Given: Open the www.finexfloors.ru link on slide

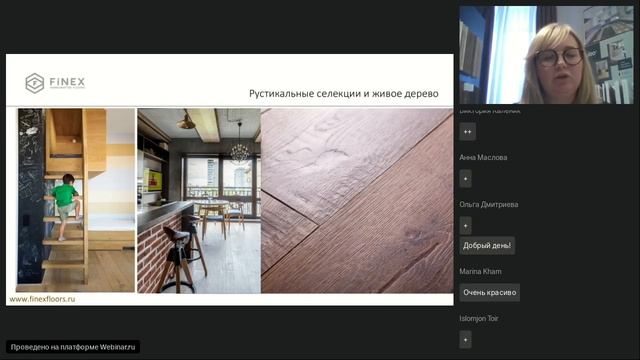Looking at the screenshot, I should (42, 299).
